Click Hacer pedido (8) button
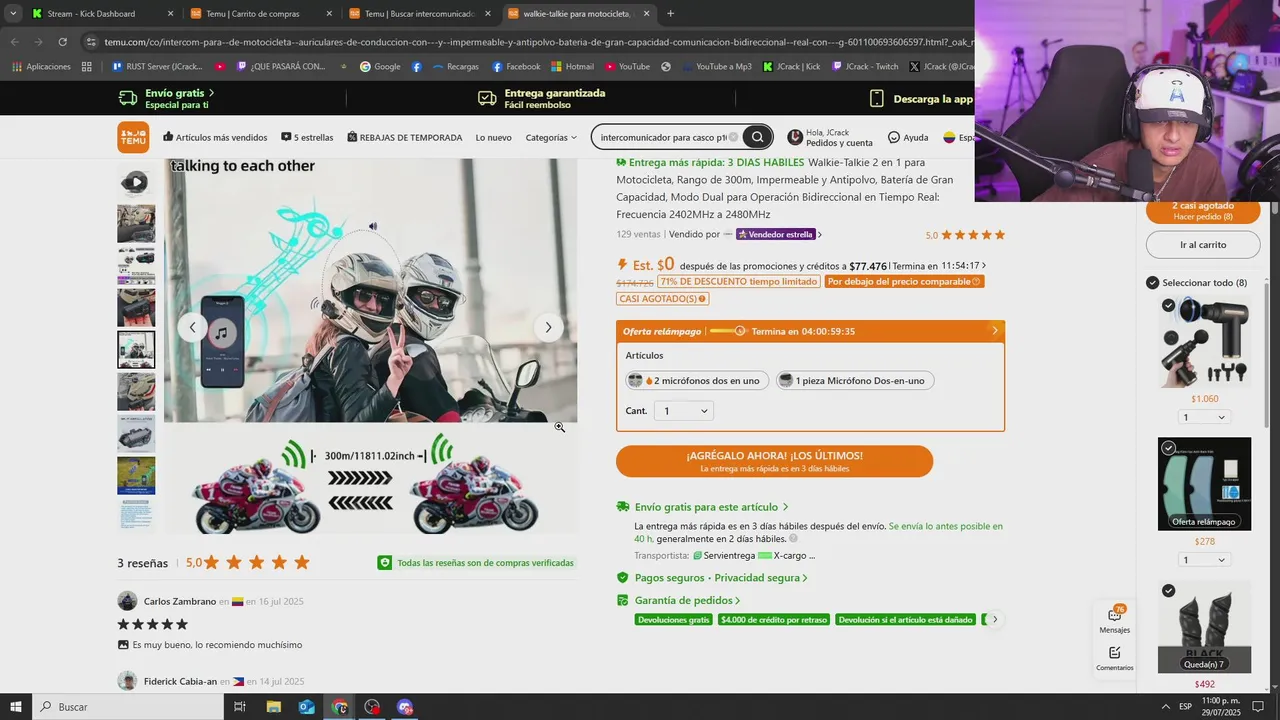This screenshot has width=1280, height=720. 1203,212
